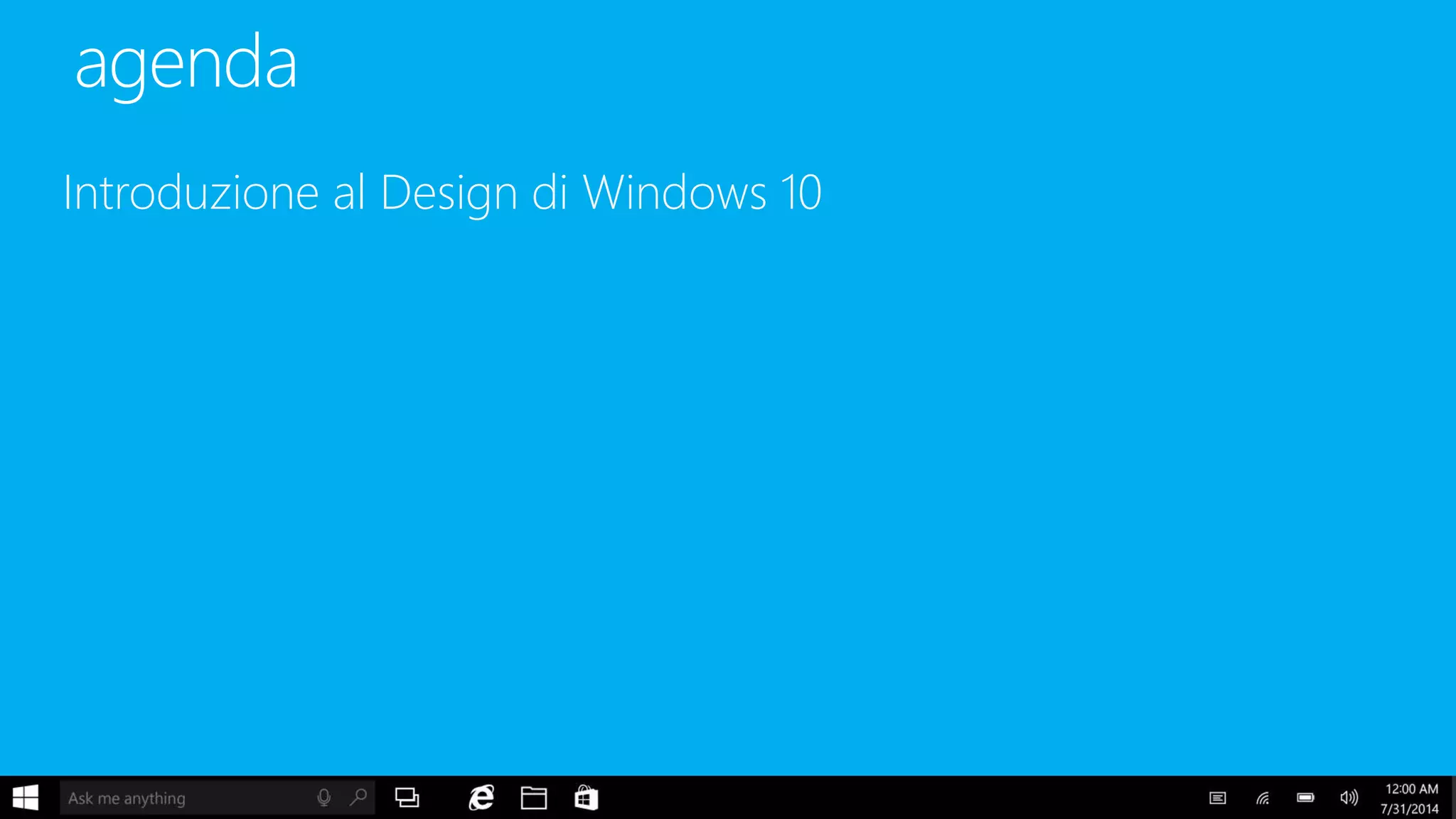
Task: Open the volume speaker control
Action: tap(1349, 798)
